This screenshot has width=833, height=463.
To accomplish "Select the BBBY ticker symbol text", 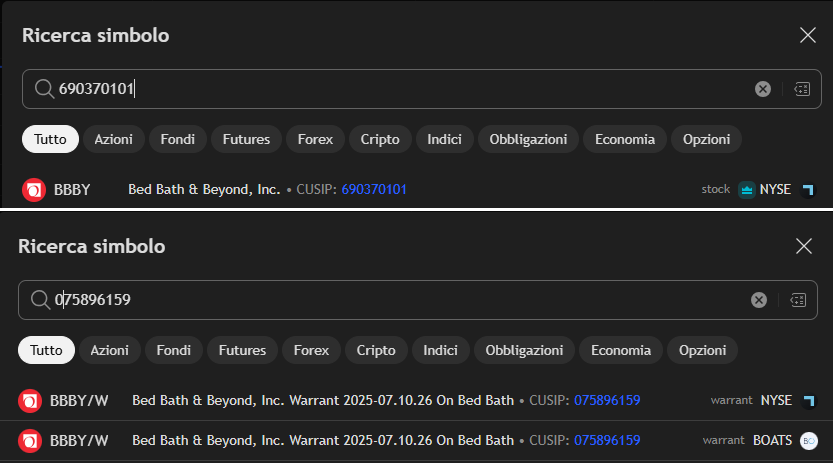I will tap(72, 190).
